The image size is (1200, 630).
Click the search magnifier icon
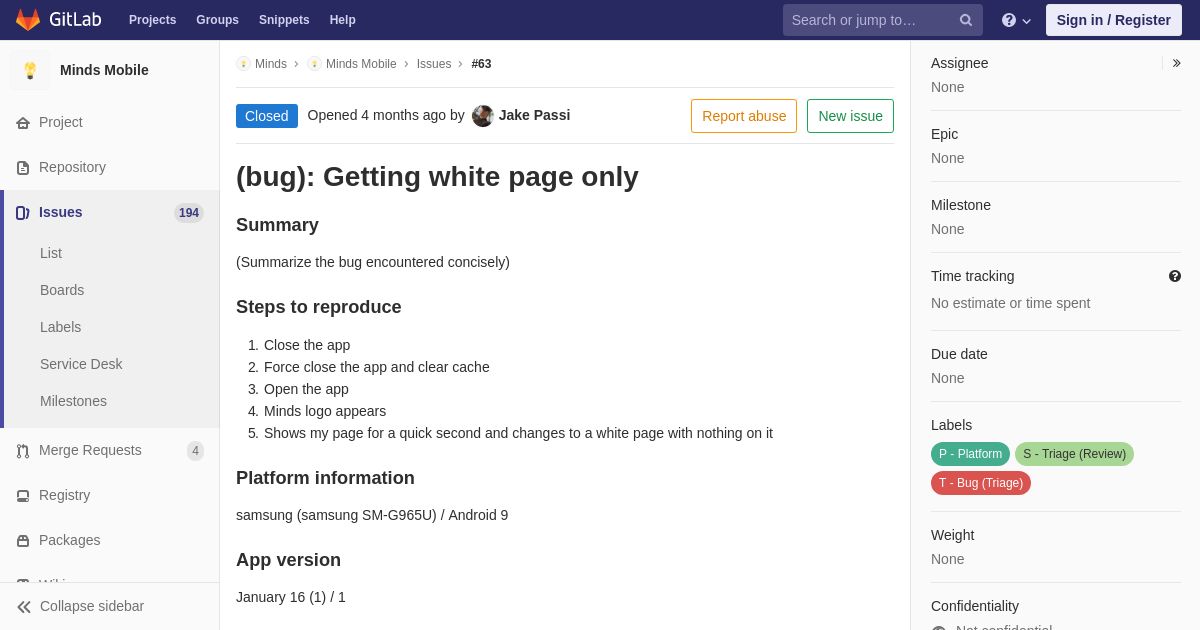(x=966, y=20)
